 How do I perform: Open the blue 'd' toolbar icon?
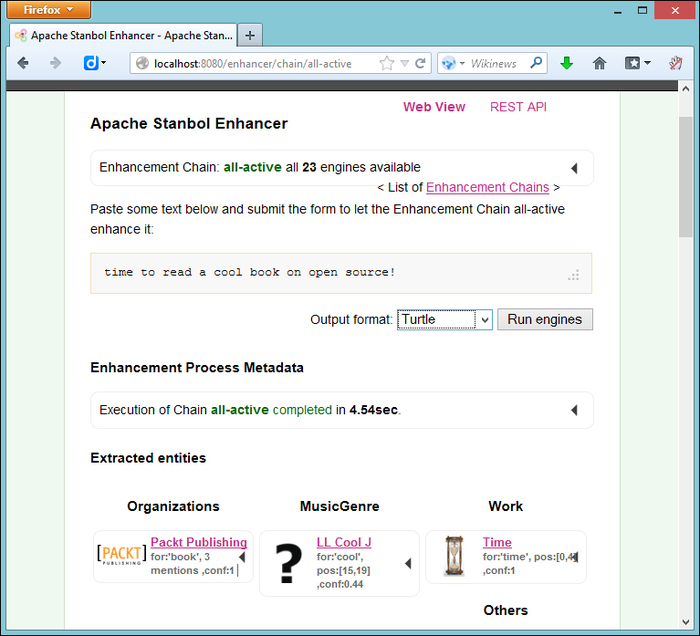coord(91,63)
